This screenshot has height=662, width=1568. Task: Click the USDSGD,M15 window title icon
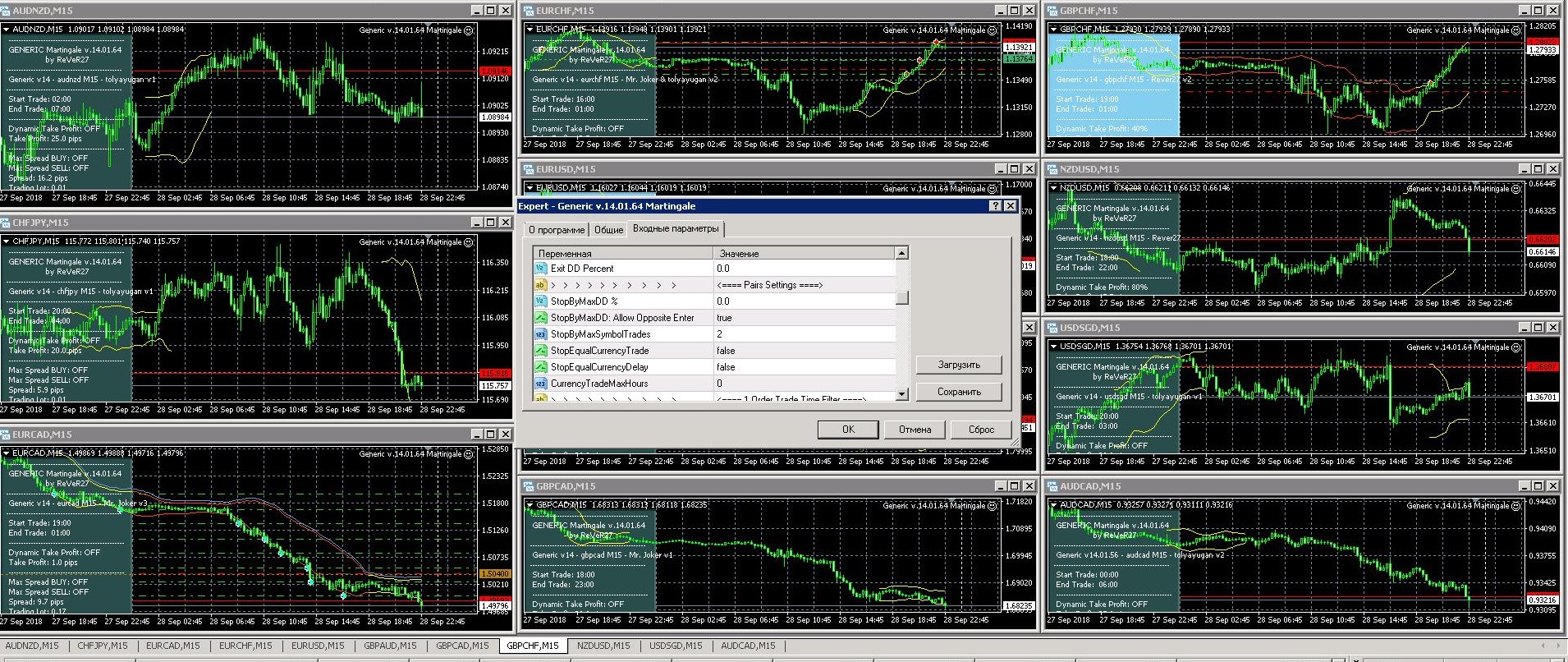[1053, 328]
